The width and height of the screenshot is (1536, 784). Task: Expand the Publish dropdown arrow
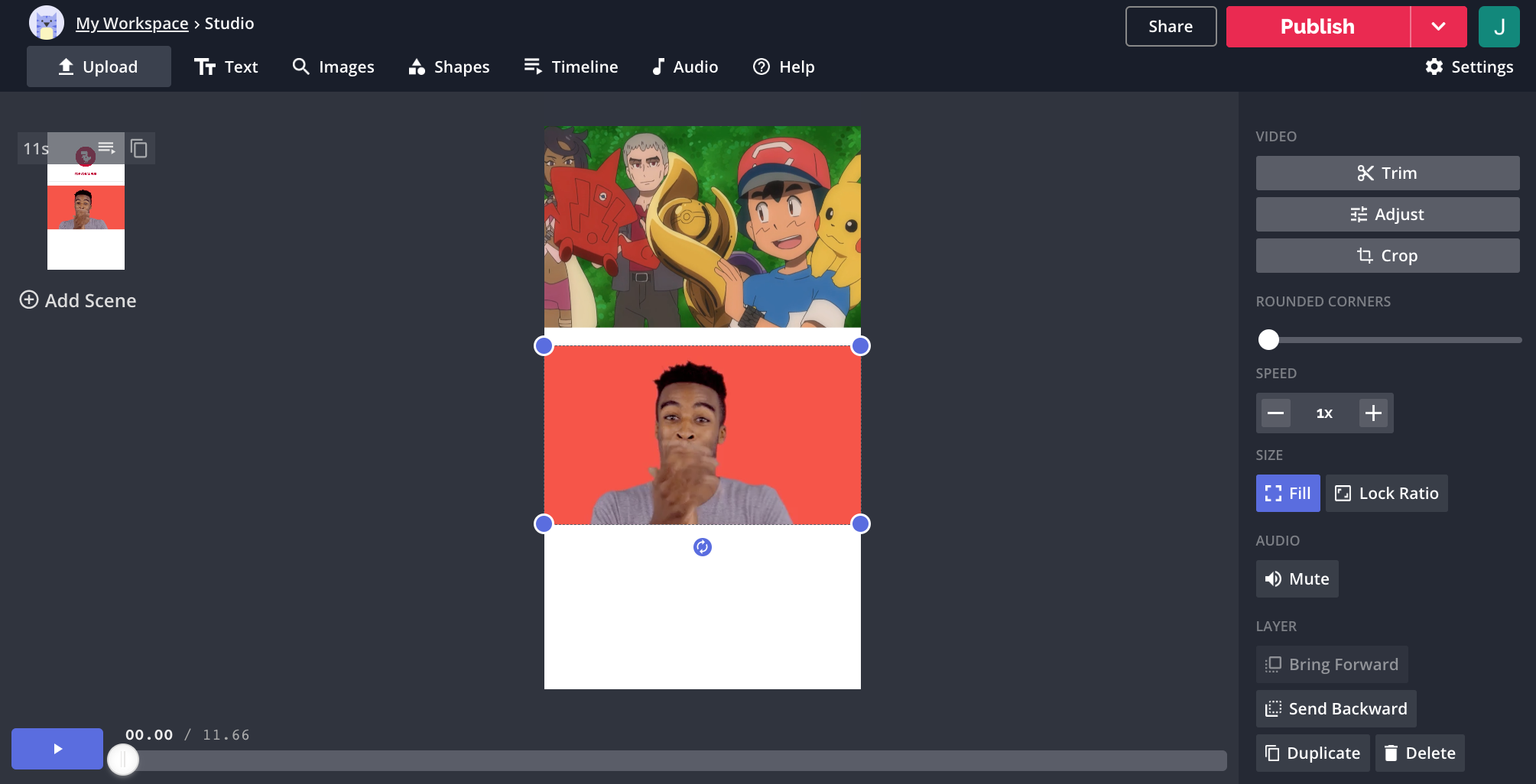click(1438, 27)
